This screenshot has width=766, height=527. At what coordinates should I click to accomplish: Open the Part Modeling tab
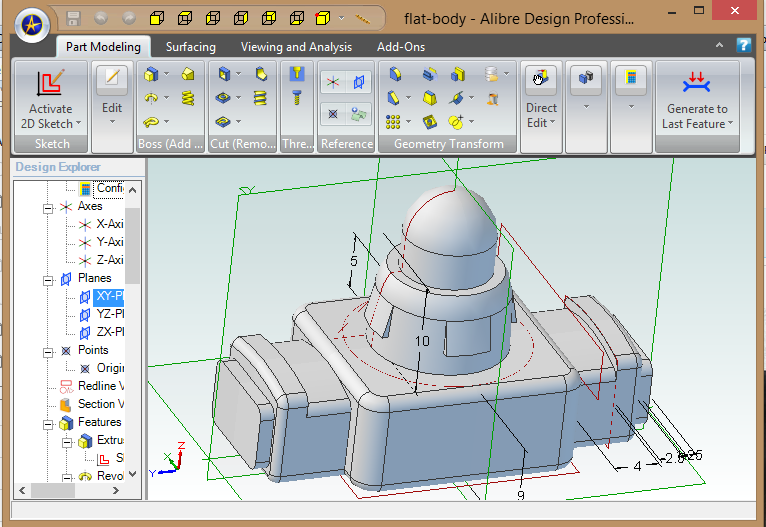(x=103, y=47)
